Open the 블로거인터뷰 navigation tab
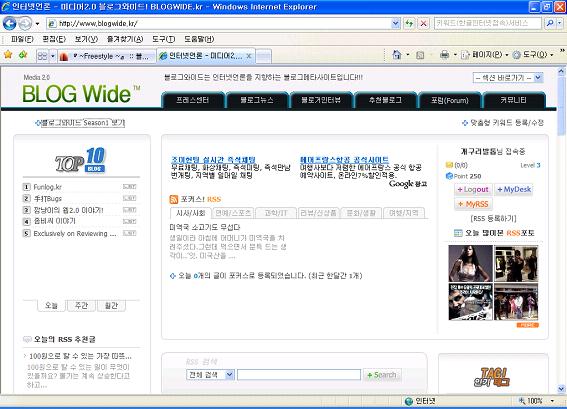567x409 pixels. (x=321, y=100)
